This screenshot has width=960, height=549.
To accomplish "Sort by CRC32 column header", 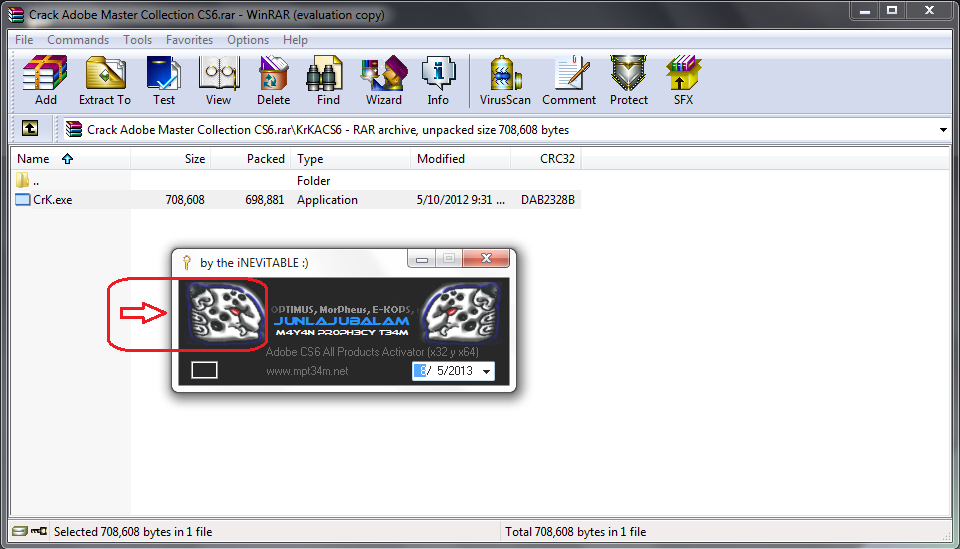I will coord(546,159).
